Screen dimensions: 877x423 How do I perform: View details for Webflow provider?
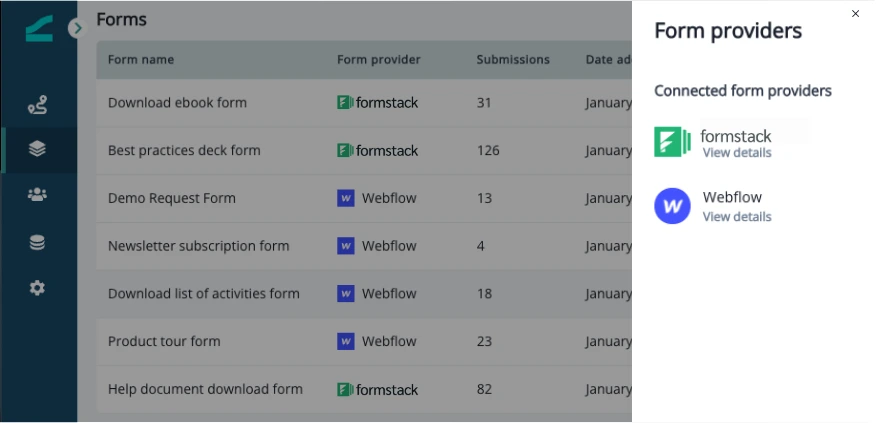(737, 217)
